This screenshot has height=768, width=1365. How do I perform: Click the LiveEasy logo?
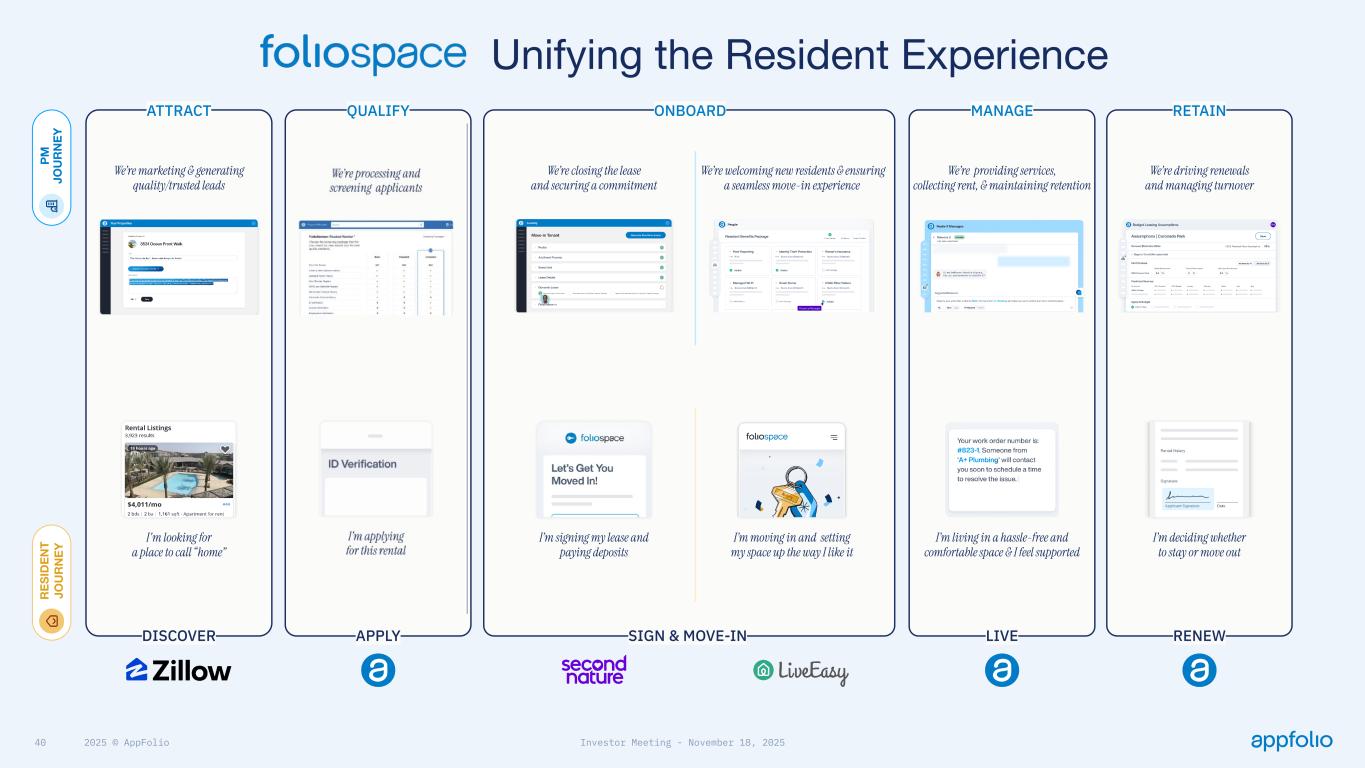[800, 672]
